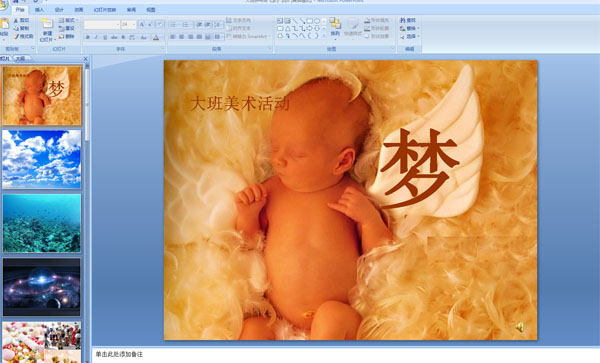Select the Format Painter brush icon
This screenshot has height=363, width=600.
(x=16, y=36)
